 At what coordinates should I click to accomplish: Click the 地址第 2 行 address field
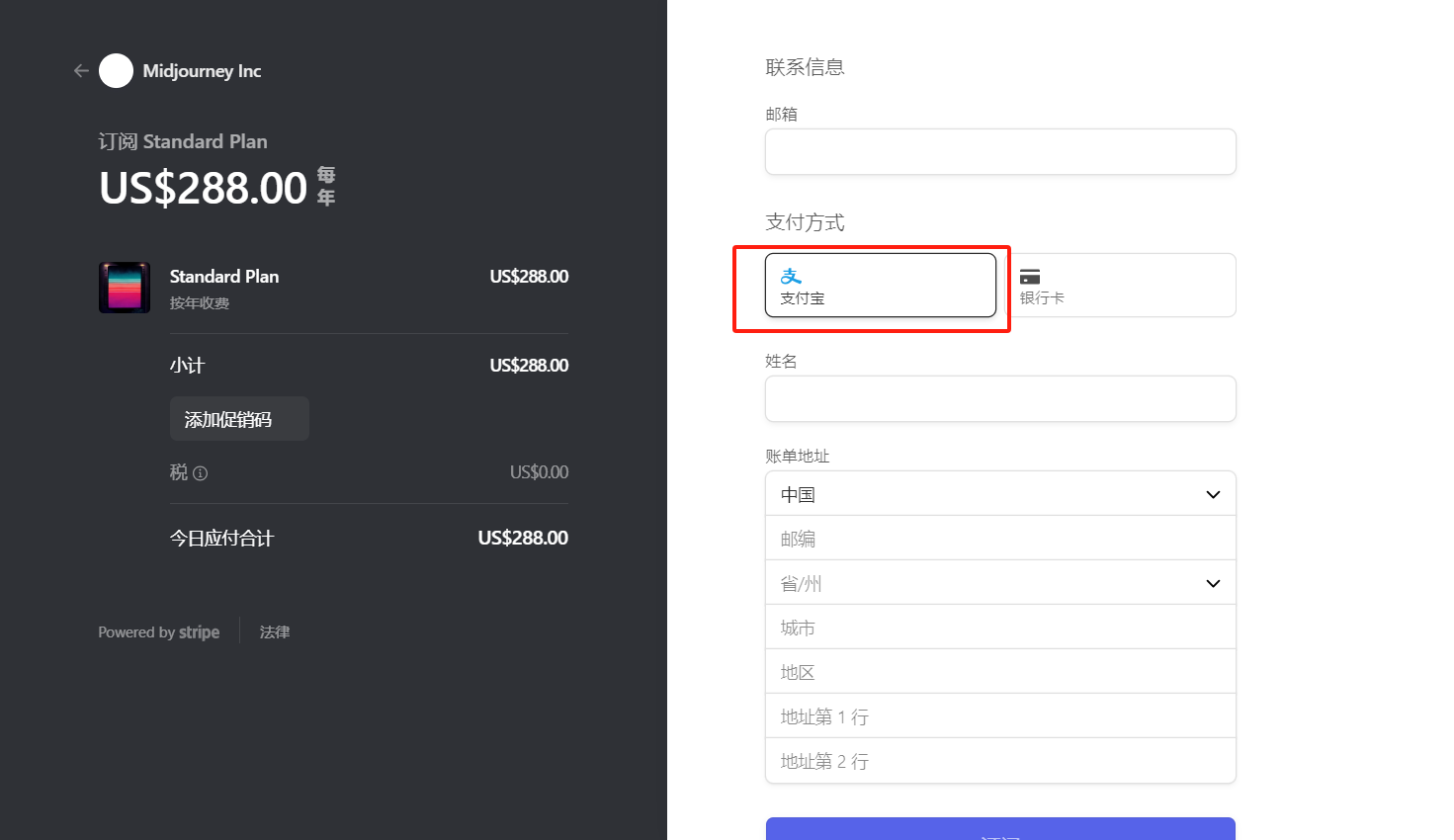pos(1000,761)
